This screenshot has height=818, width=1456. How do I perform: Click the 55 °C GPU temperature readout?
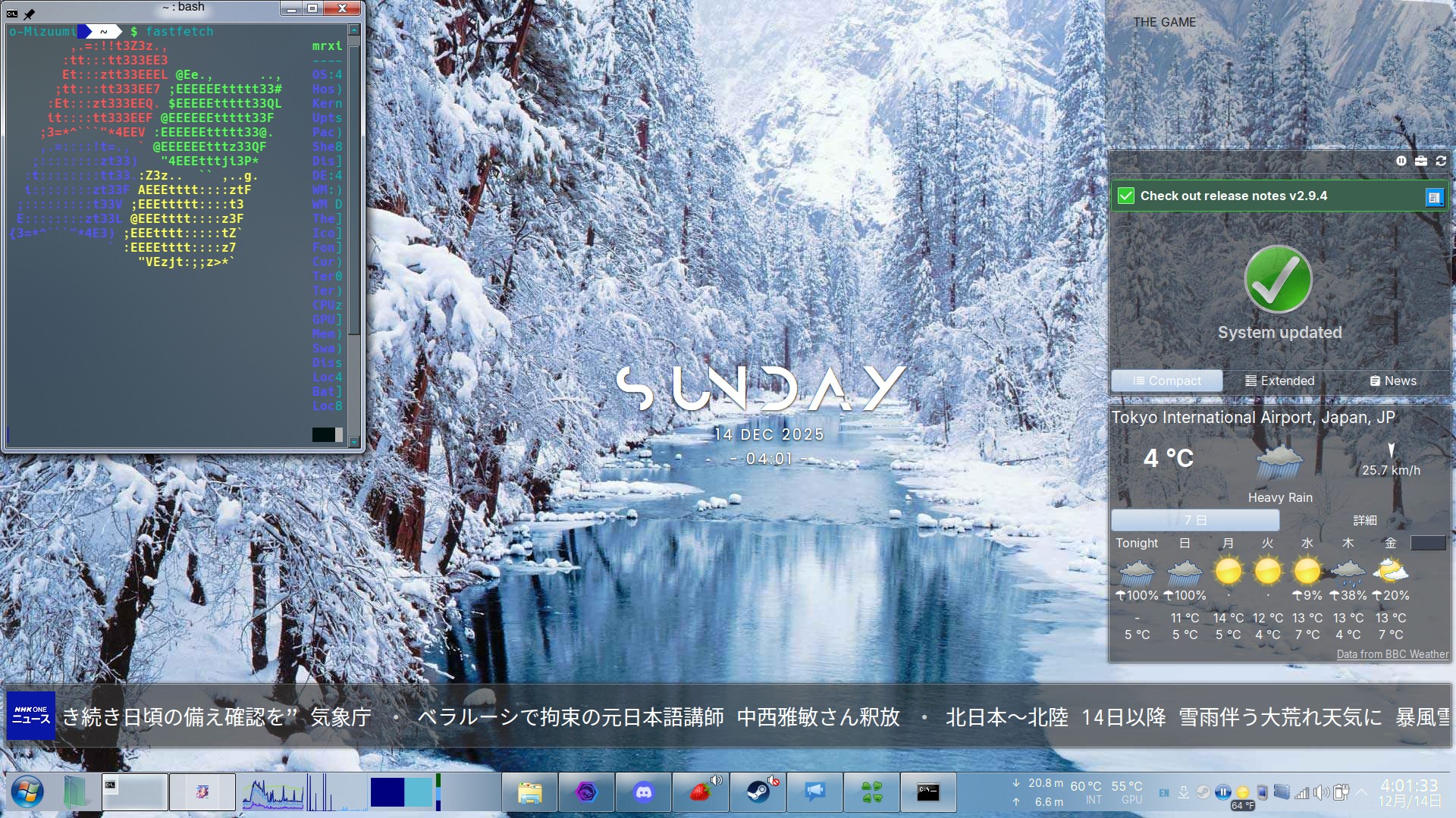click(1127, 792)
